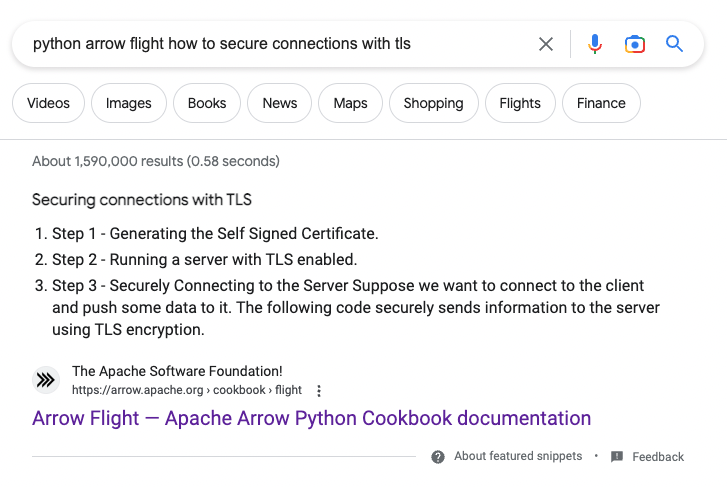Go to the Flights tab
The image size is (727, 487).
click(x=520, y=103)
